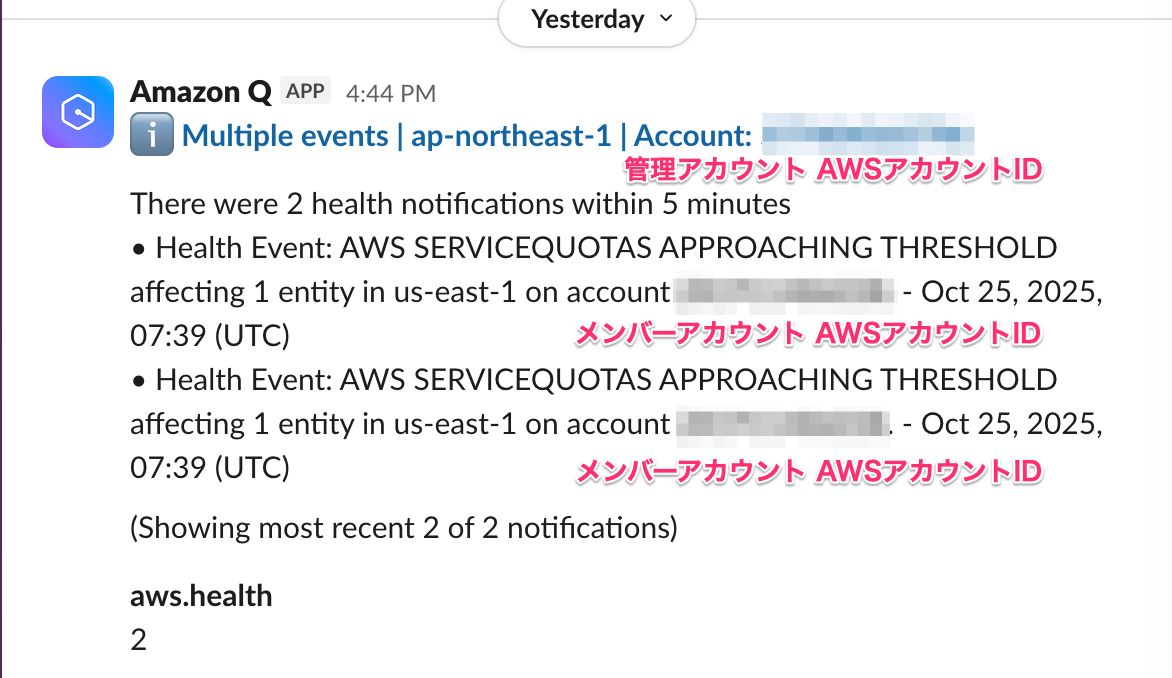Viewport: 1172px width, 678px height.
Task: Click the value 2 under aws.health
Action: click(x=139, y=640)
